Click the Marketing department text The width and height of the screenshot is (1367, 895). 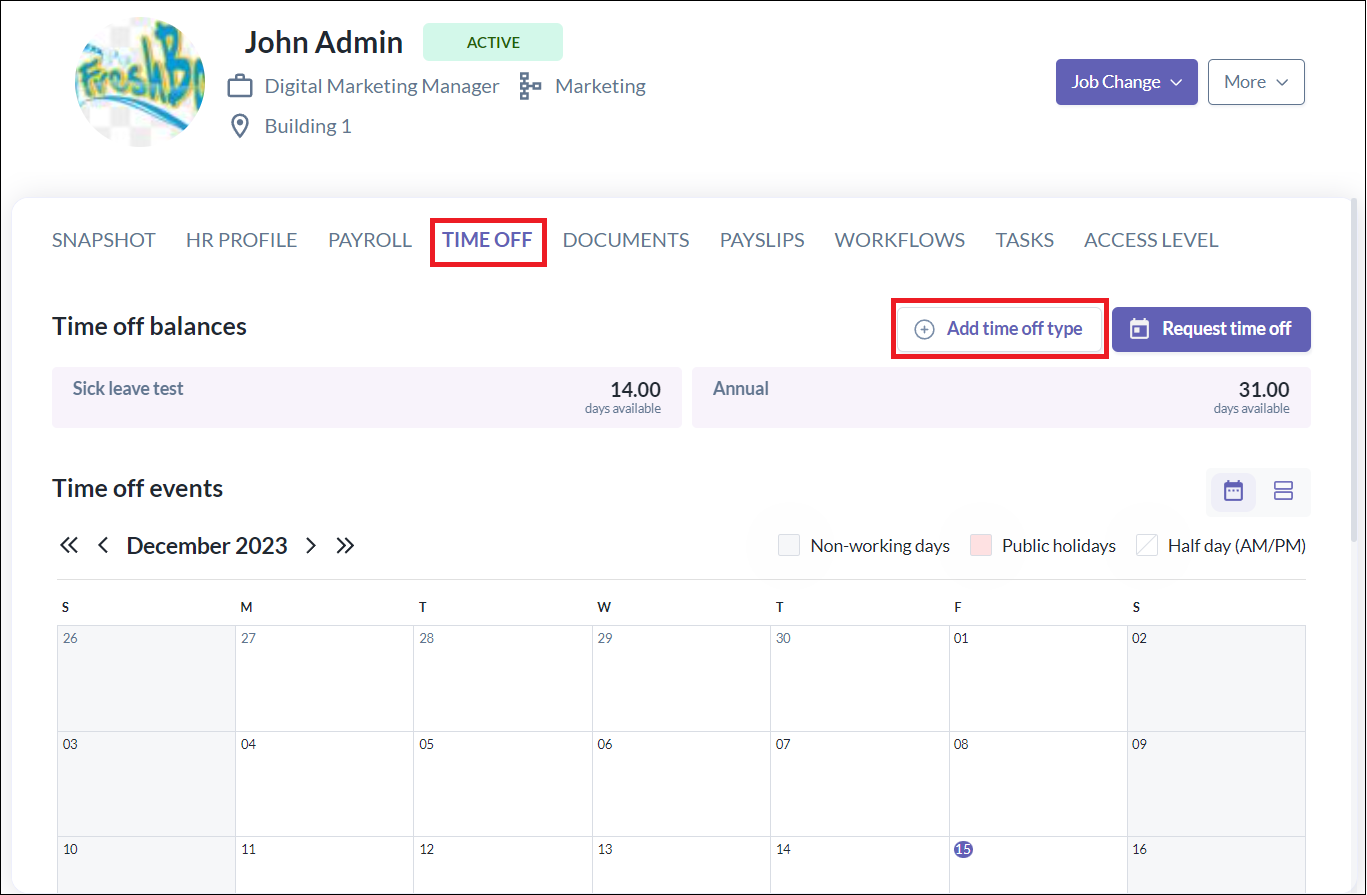600,86
